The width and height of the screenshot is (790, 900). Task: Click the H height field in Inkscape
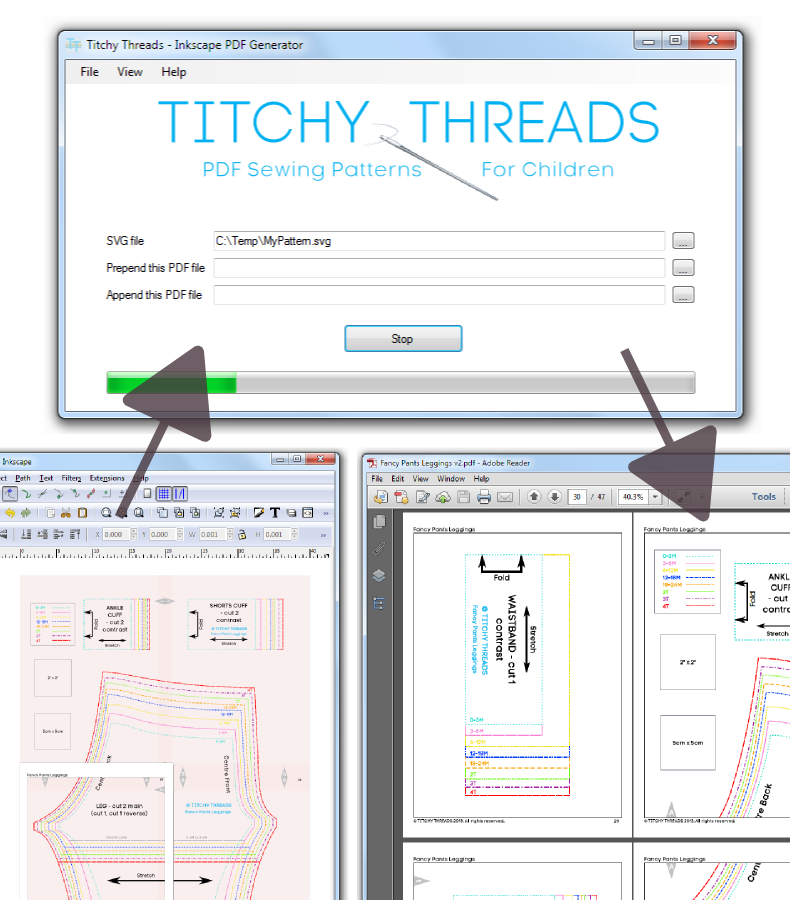277,534
